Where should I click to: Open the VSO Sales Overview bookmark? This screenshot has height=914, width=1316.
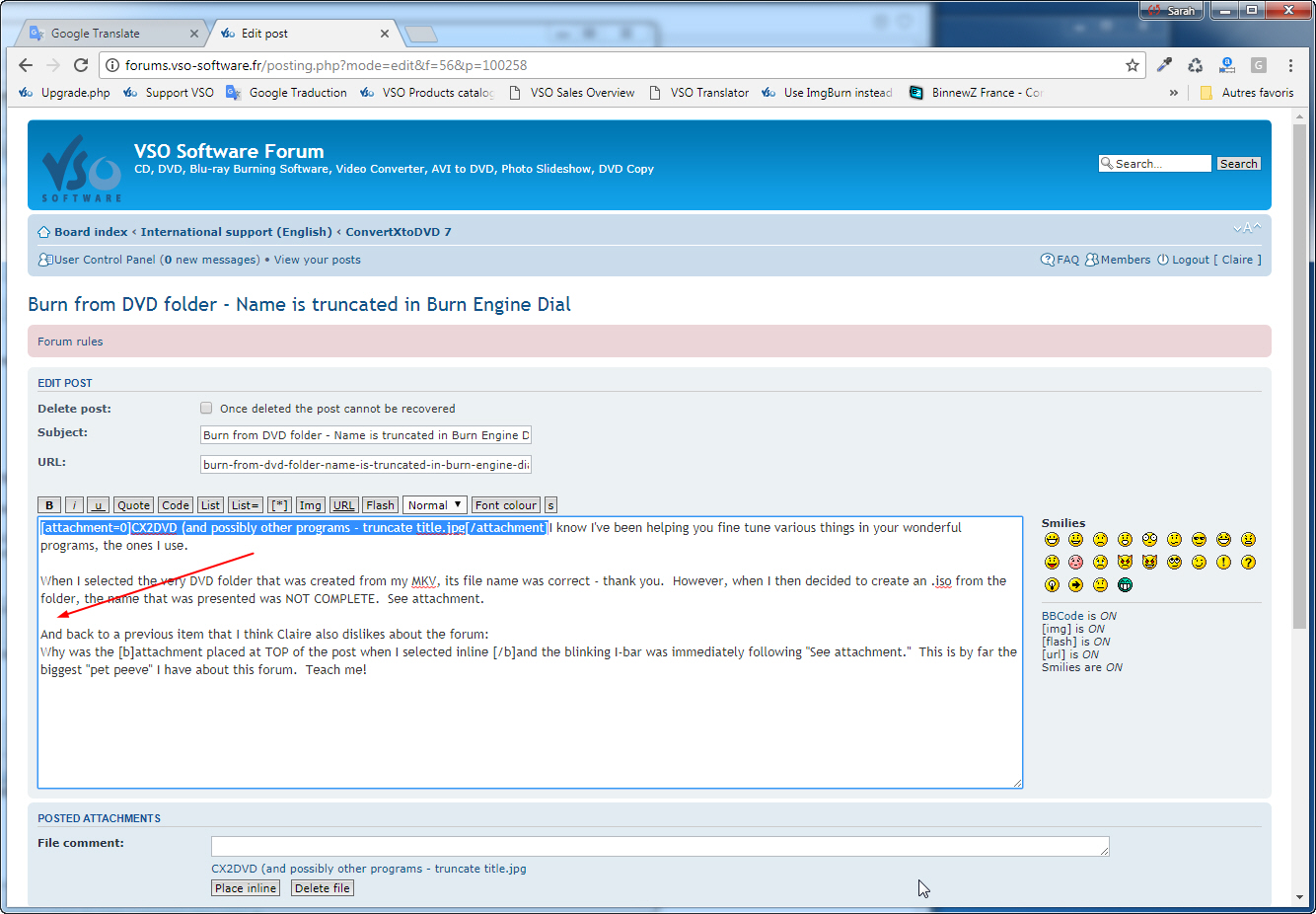click(572, 93)
